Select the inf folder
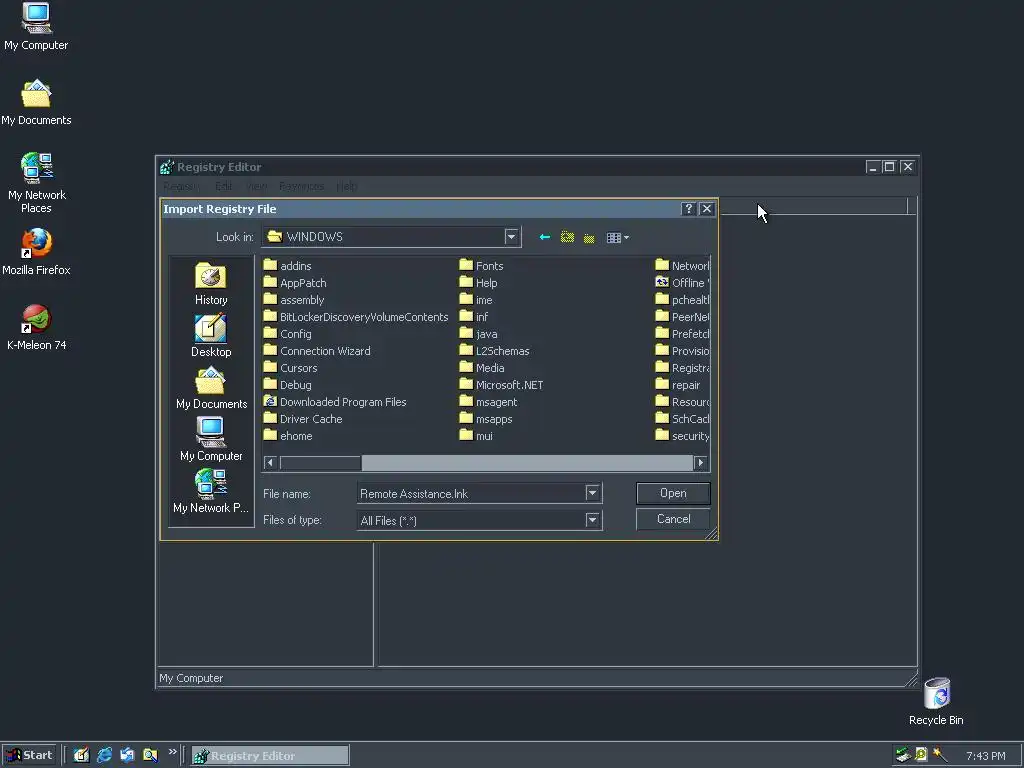 pyautogui.click(x=473, y=317)
